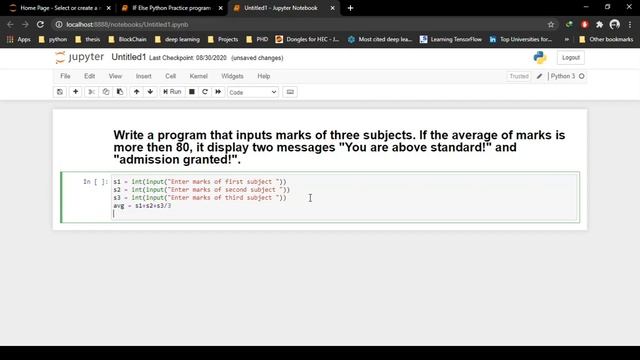
Task: Click the Jupyter logo
Action: (80, 57)
